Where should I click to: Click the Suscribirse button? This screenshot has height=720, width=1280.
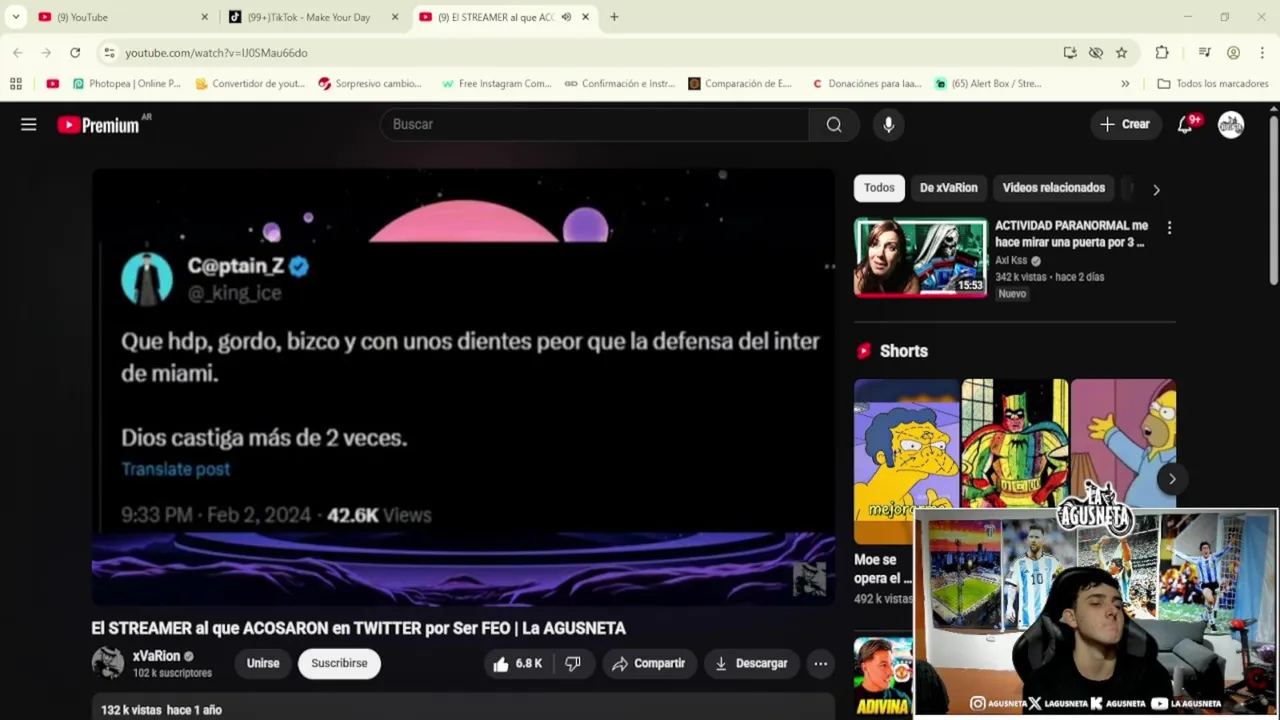point(339,663)
